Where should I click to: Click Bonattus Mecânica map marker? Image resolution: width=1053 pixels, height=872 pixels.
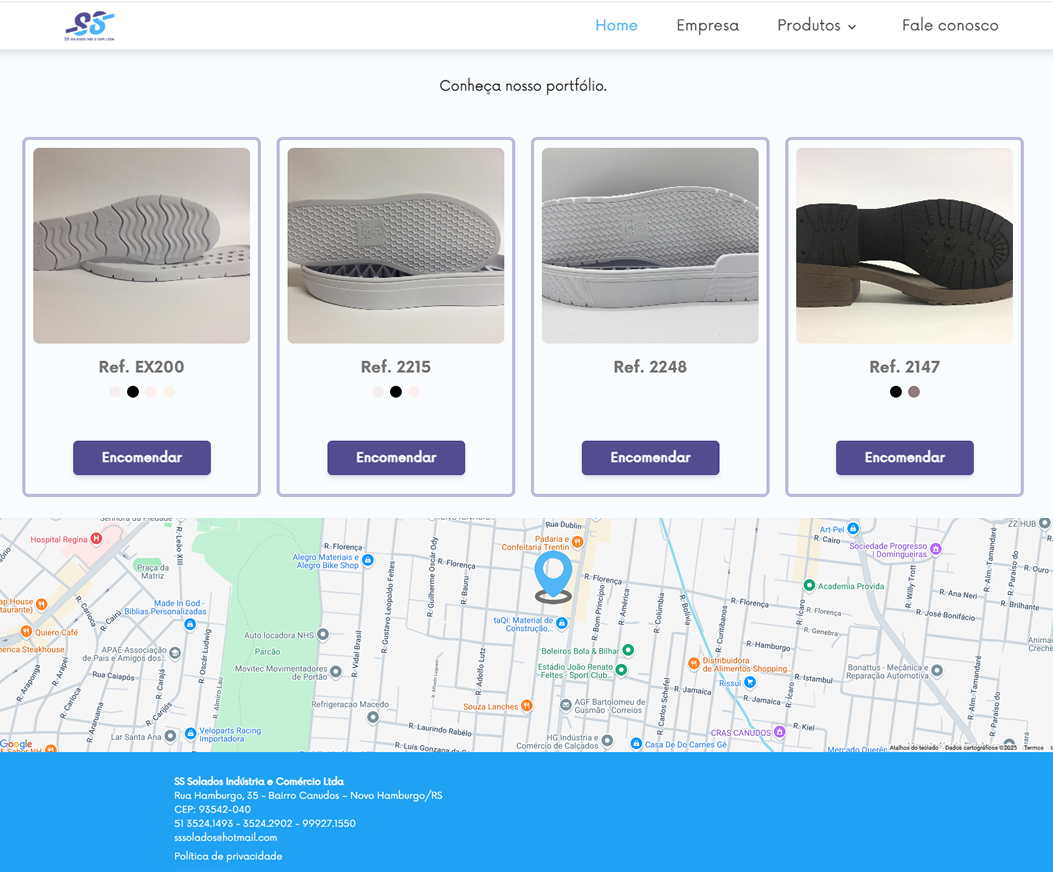click(937, 670)
